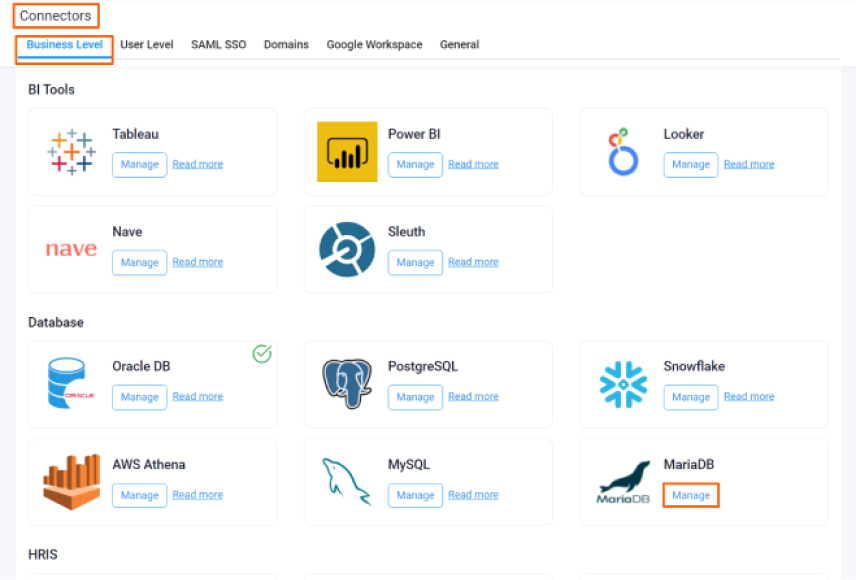Open the Google Workspace tab
Screen dimensions: 856x580
tap(374, 45)
